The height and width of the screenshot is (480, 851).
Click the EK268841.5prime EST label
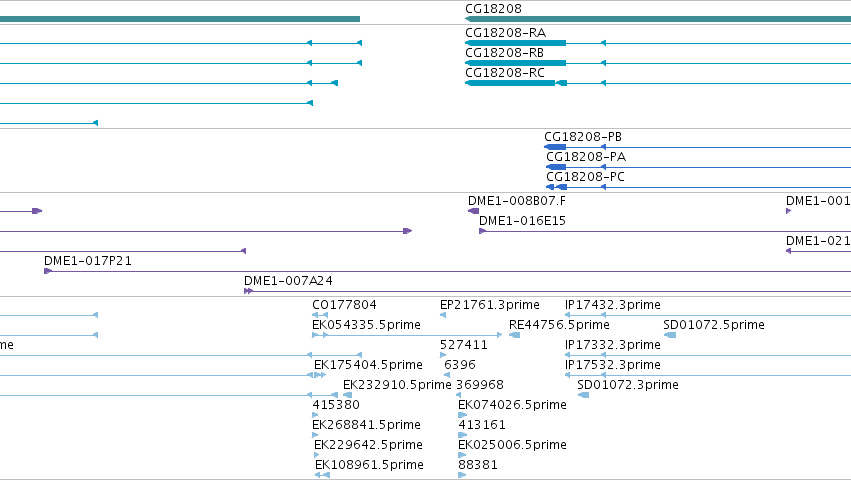tap(366, 426)
